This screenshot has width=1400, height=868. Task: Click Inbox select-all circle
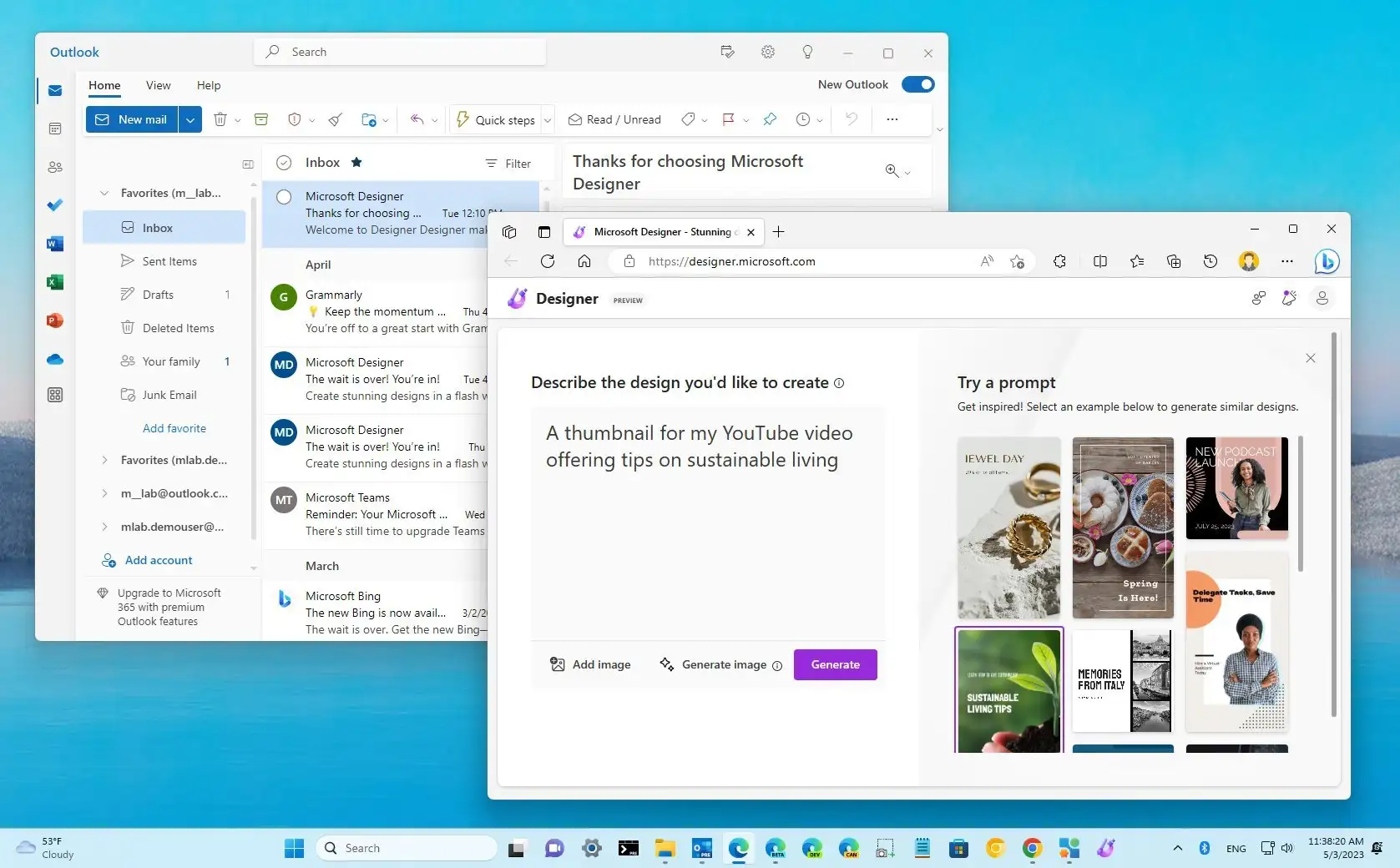(x=284, y=163)
